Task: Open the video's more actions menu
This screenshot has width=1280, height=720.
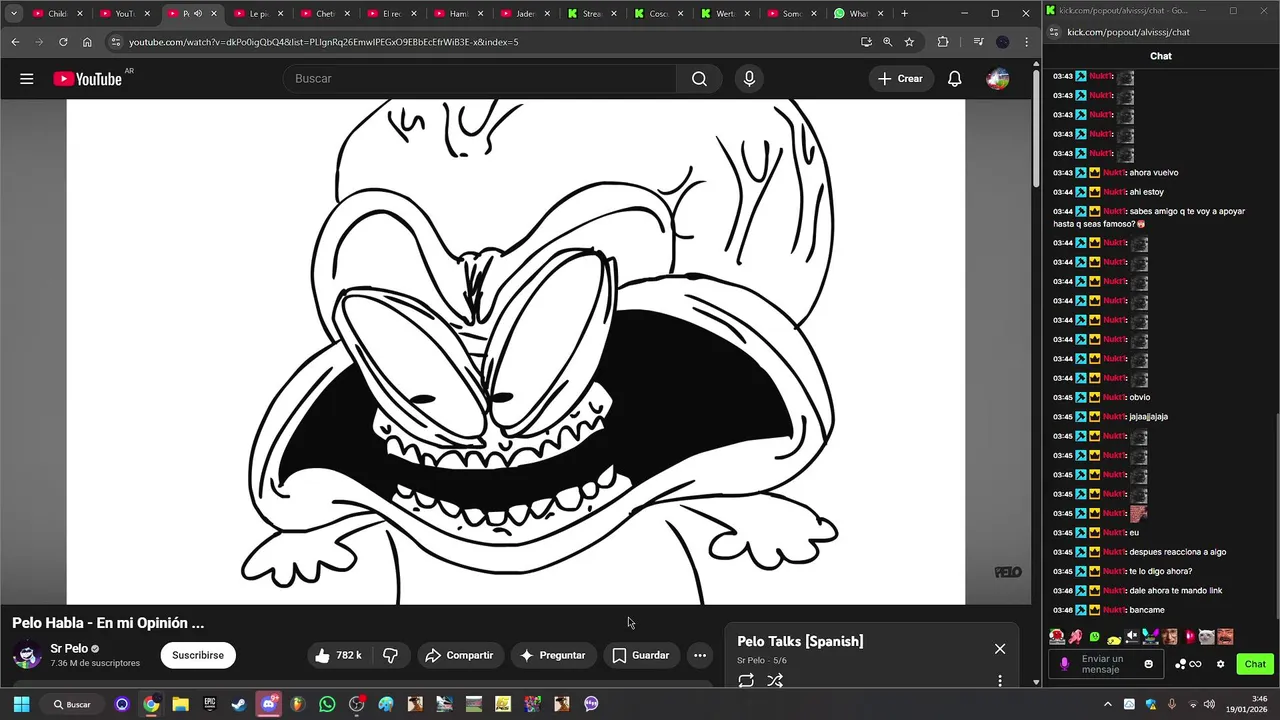Action: (x=700, y=655)
